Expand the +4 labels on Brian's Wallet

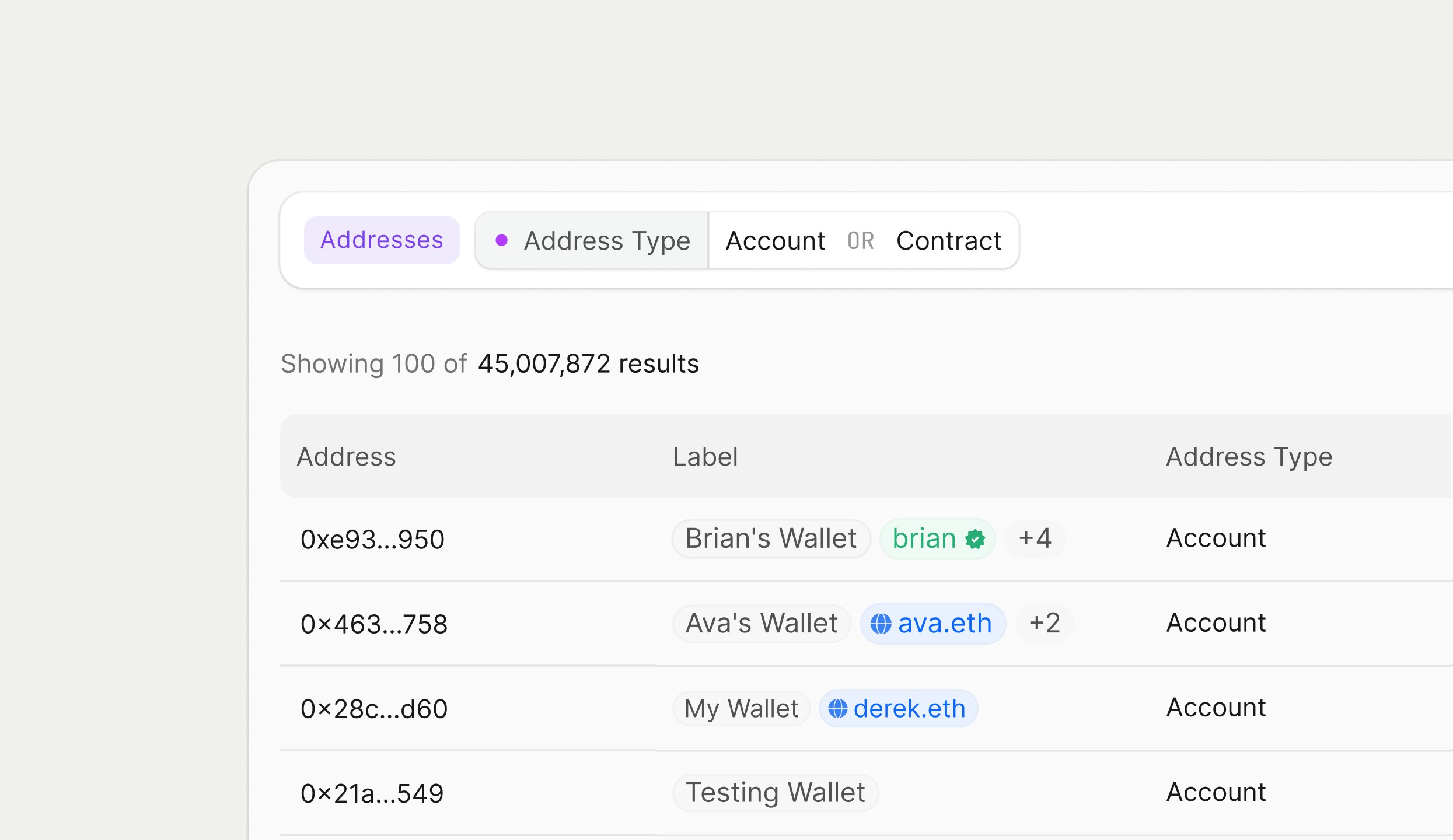pyautogui.click(x=1035, y=538)
